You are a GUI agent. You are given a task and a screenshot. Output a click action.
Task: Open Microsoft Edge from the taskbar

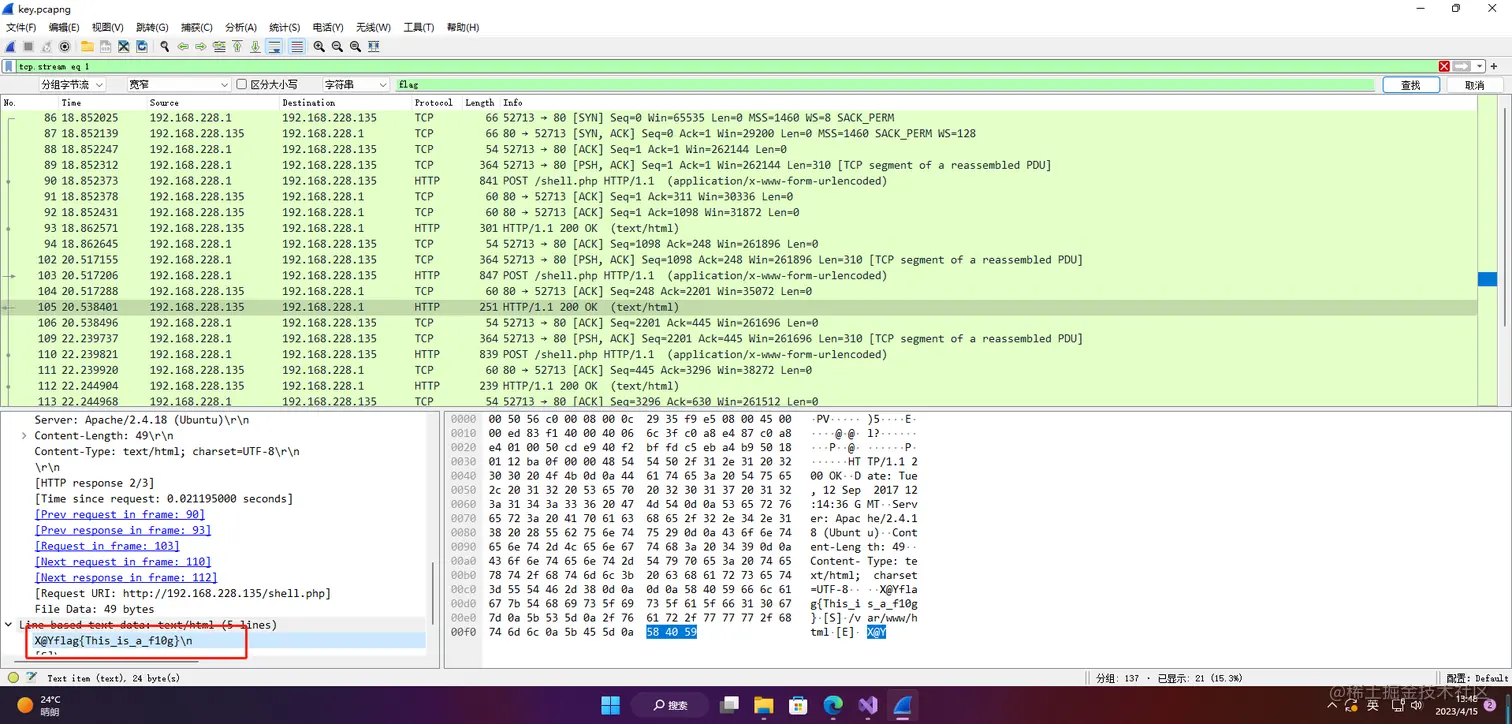coord(833,705)
